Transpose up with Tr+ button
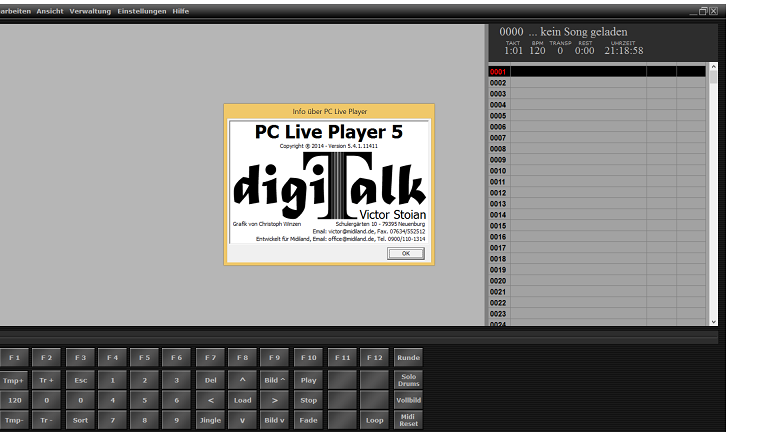768x432 pixels. (x=47, y=380)
